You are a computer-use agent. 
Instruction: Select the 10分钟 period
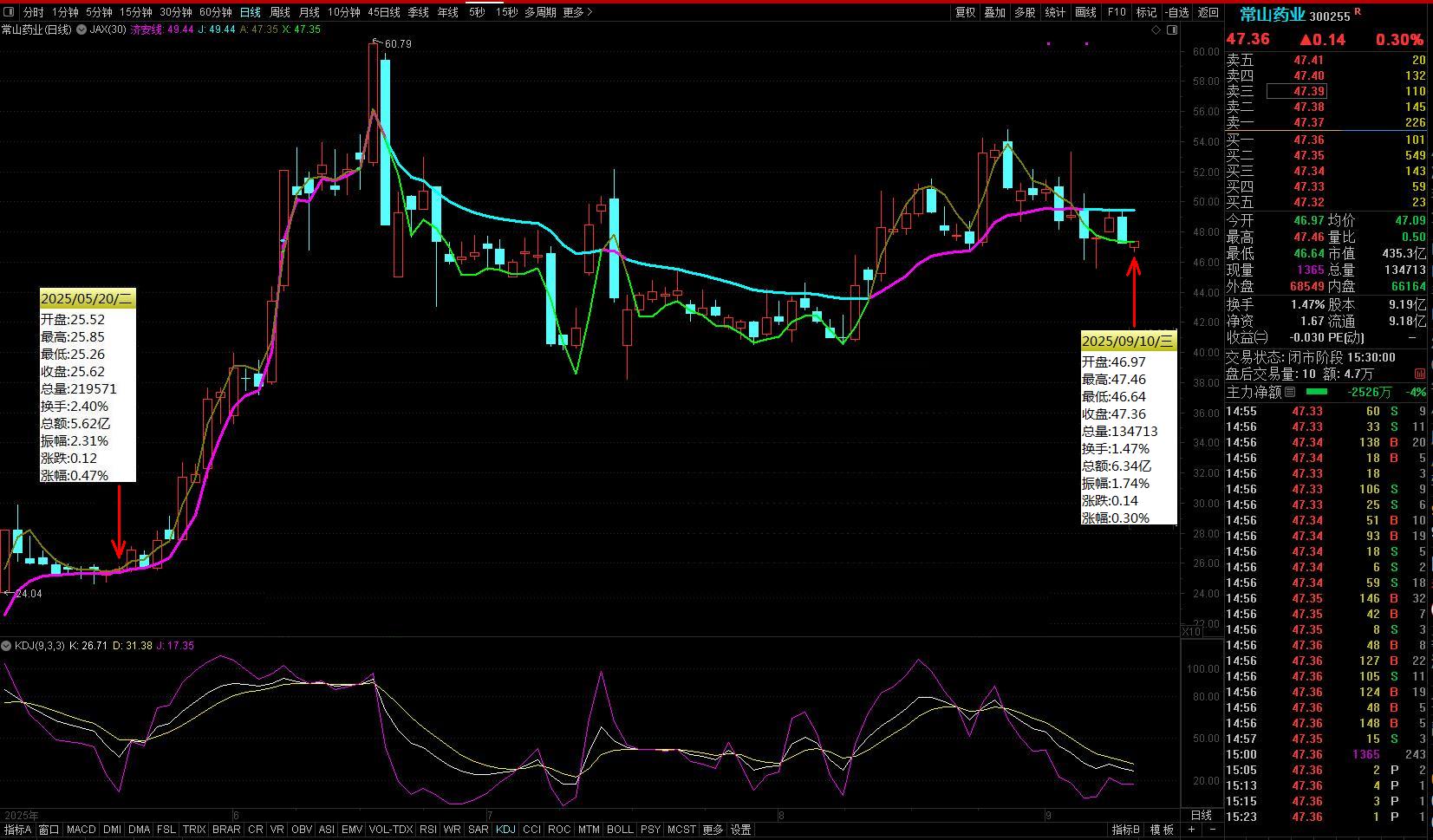pos(344,12)
